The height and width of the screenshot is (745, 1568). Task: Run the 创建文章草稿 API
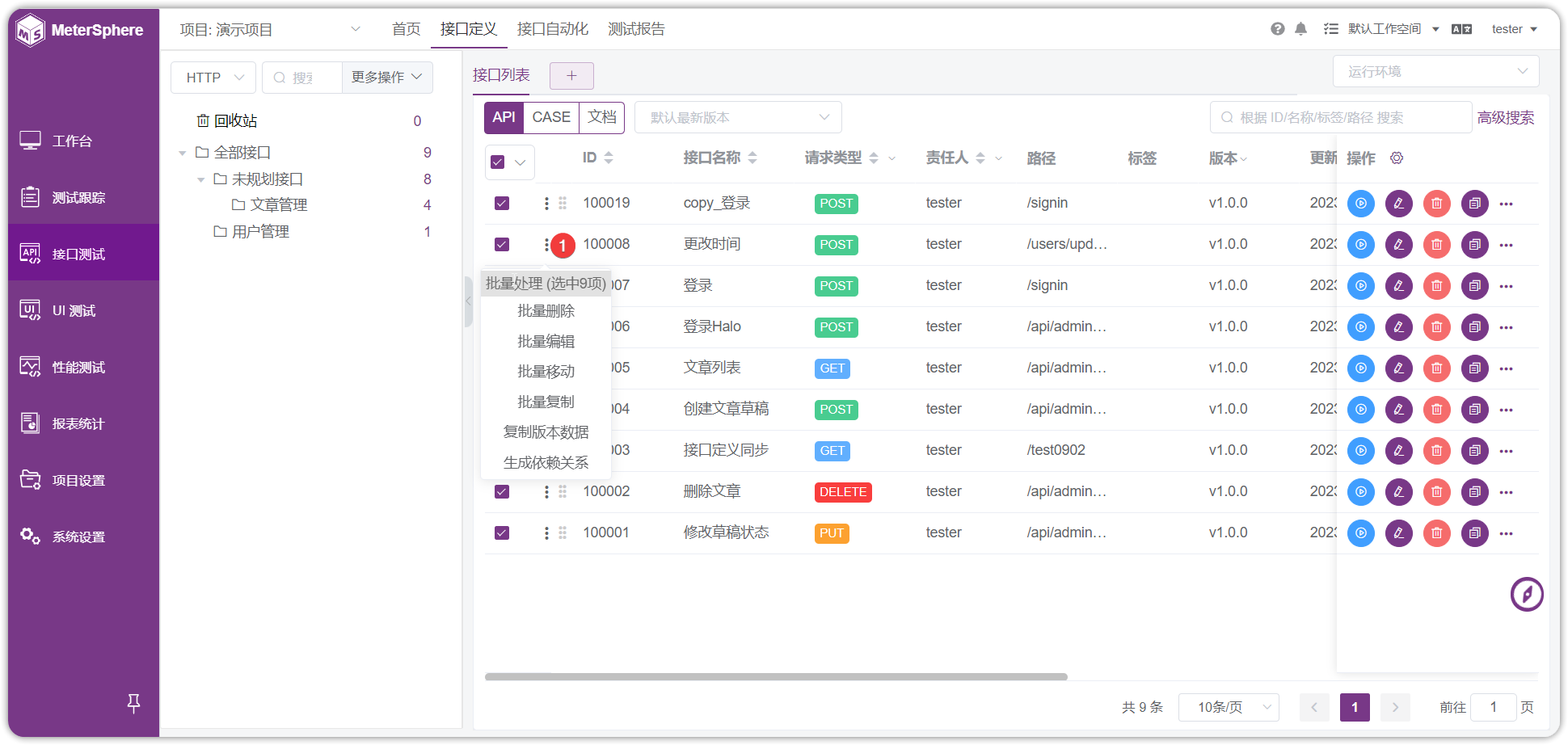[1361, 410]
